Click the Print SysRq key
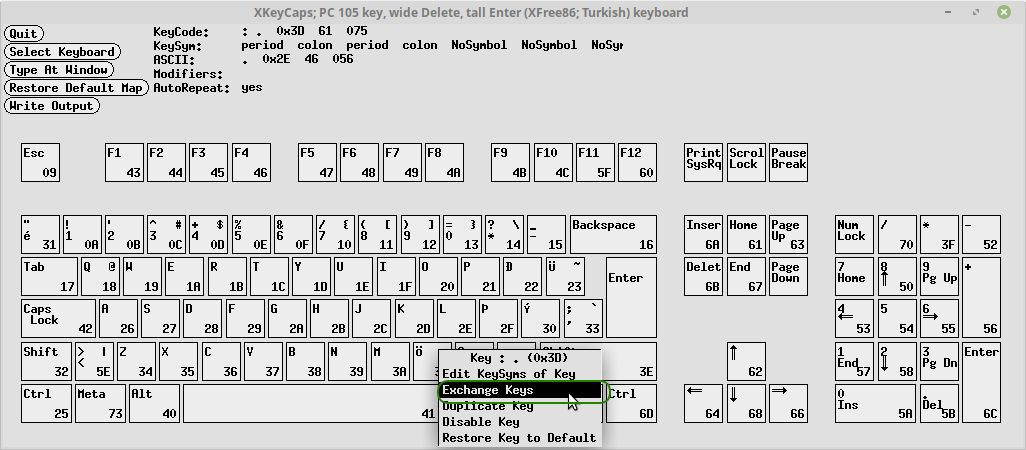The image size is (1026, 450). [x=703, y=163]
